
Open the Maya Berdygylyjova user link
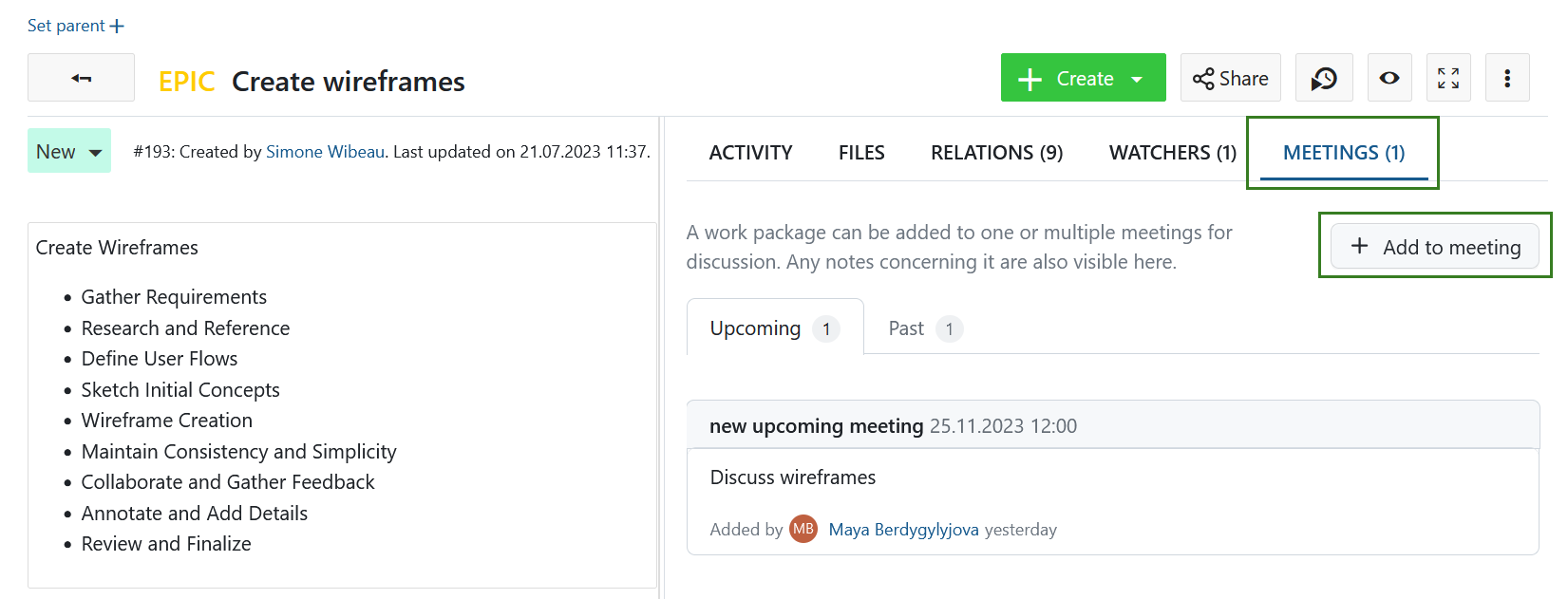pyautogui.click(x=903, y=530)
